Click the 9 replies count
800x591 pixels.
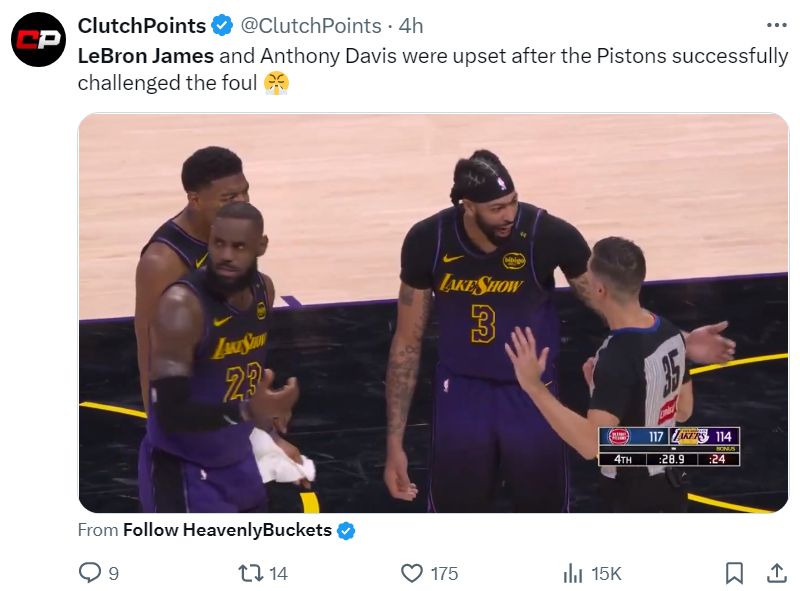(114, 573)
